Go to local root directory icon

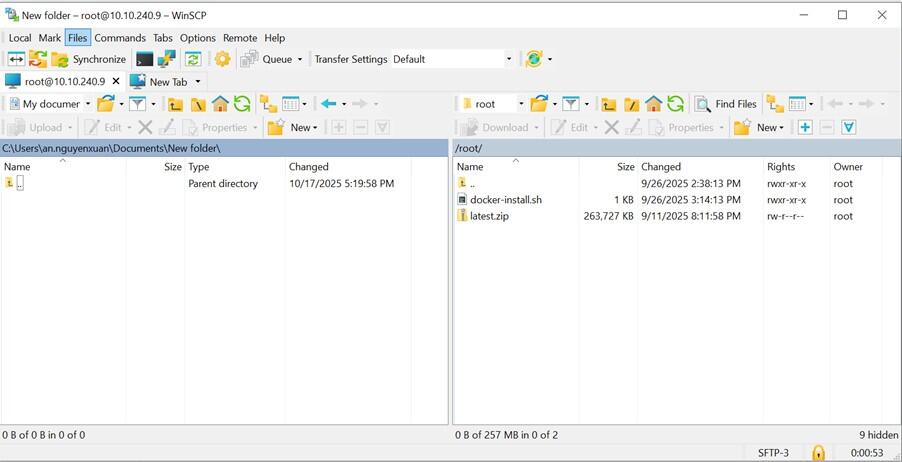[198, 104]
